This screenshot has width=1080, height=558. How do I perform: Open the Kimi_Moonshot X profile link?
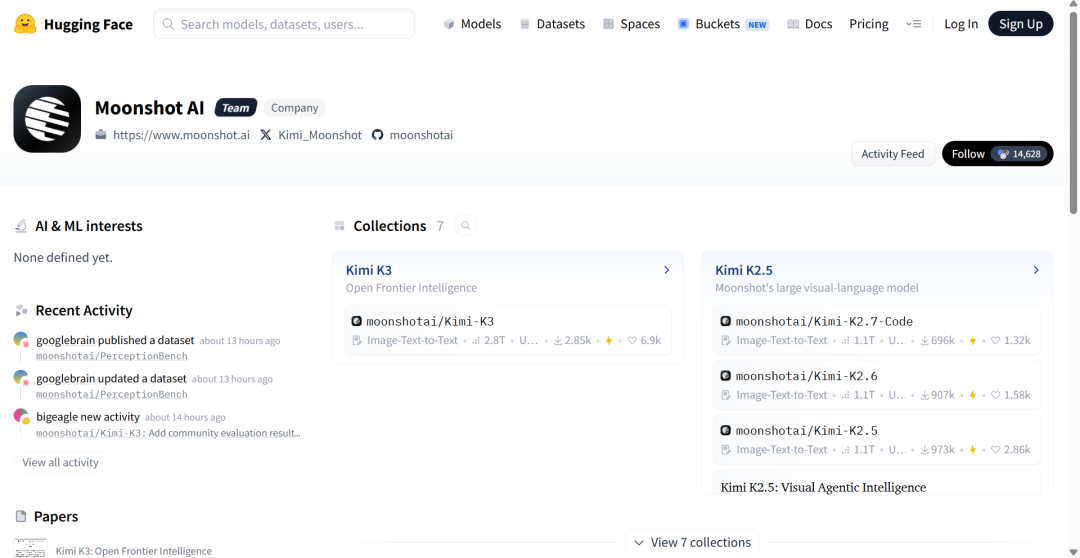click(x=320, y=135)
